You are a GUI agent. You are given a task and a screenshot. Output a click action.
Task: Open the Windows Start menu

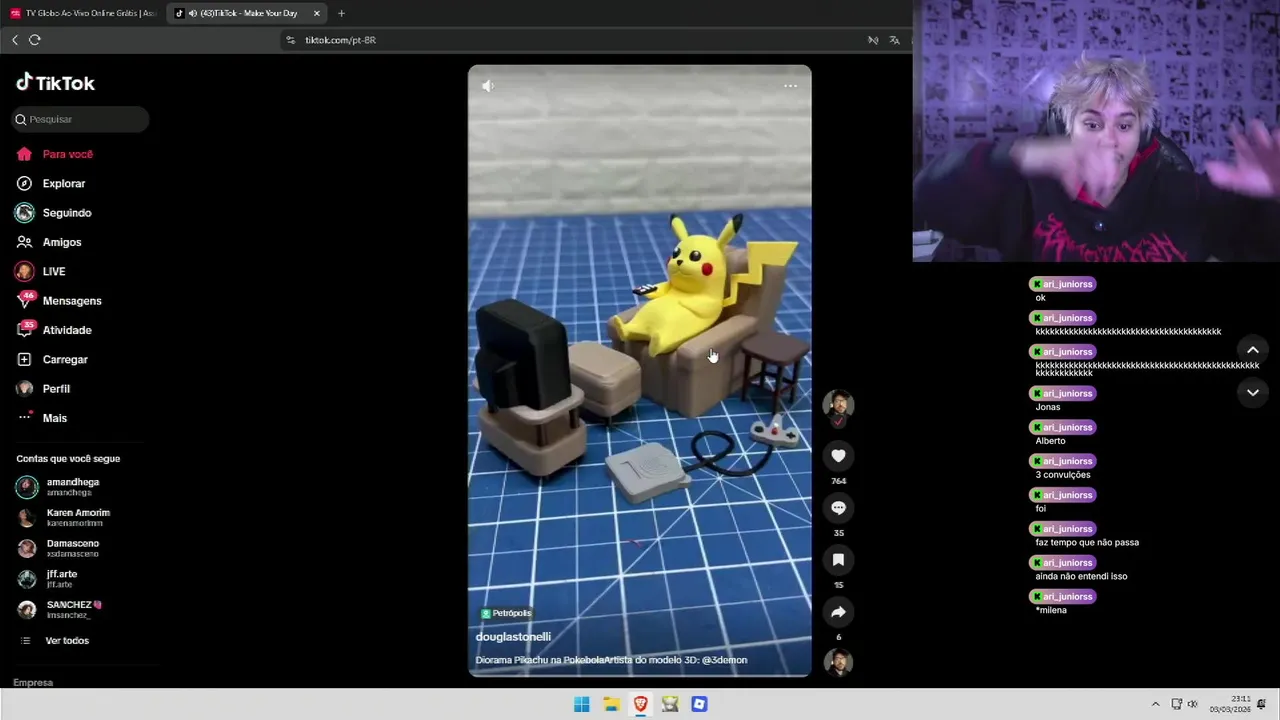pos(582,704)
